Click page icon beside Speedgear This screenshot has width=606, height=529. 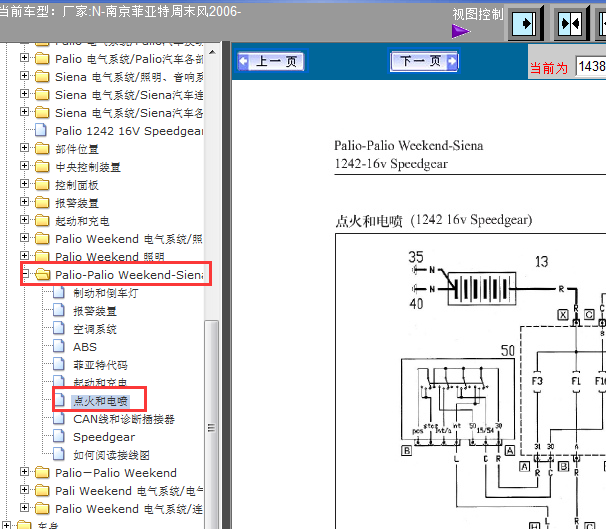coord(59,436)
